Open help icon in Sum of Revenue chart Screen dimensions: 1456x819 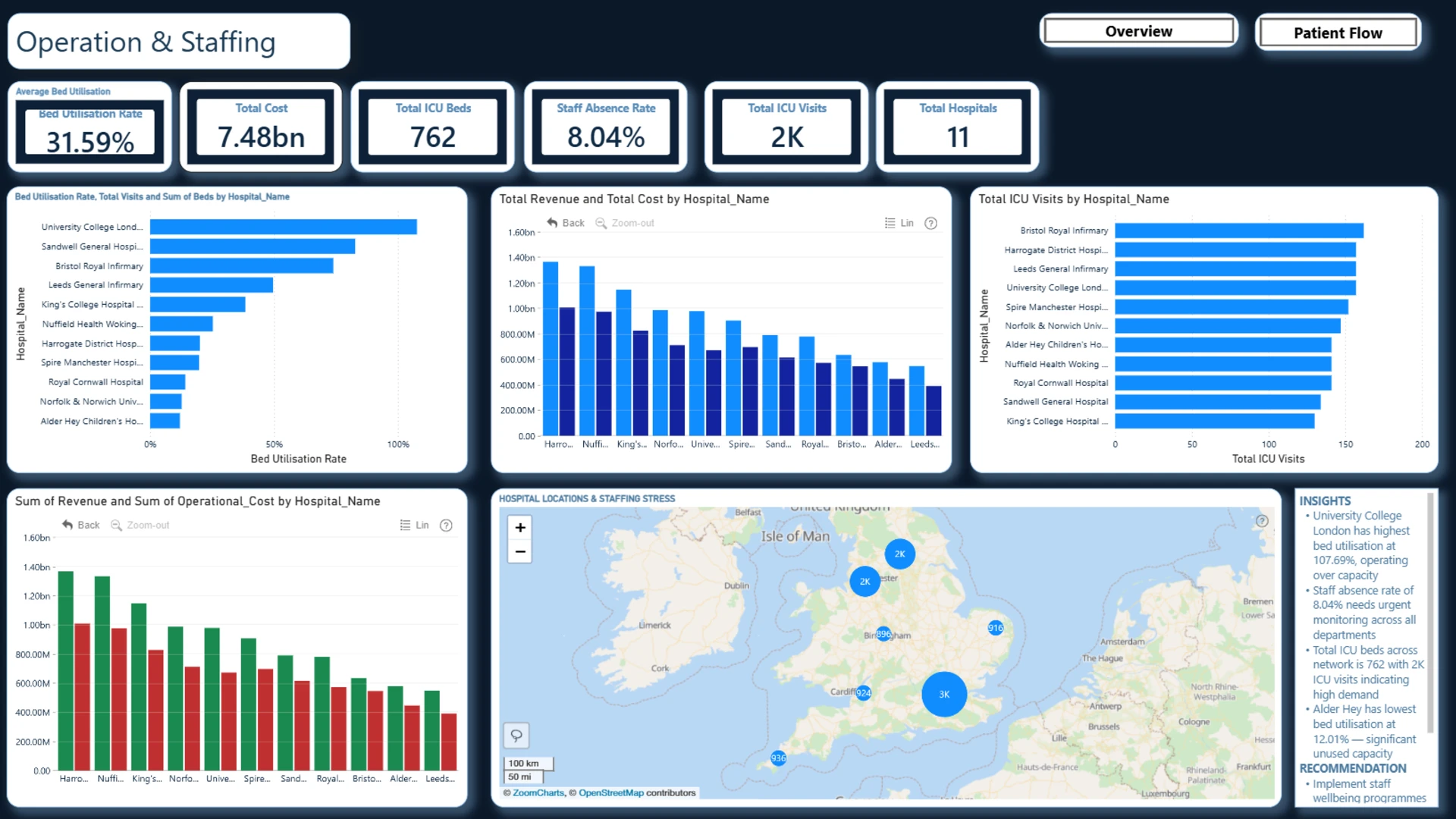point(447,525)
